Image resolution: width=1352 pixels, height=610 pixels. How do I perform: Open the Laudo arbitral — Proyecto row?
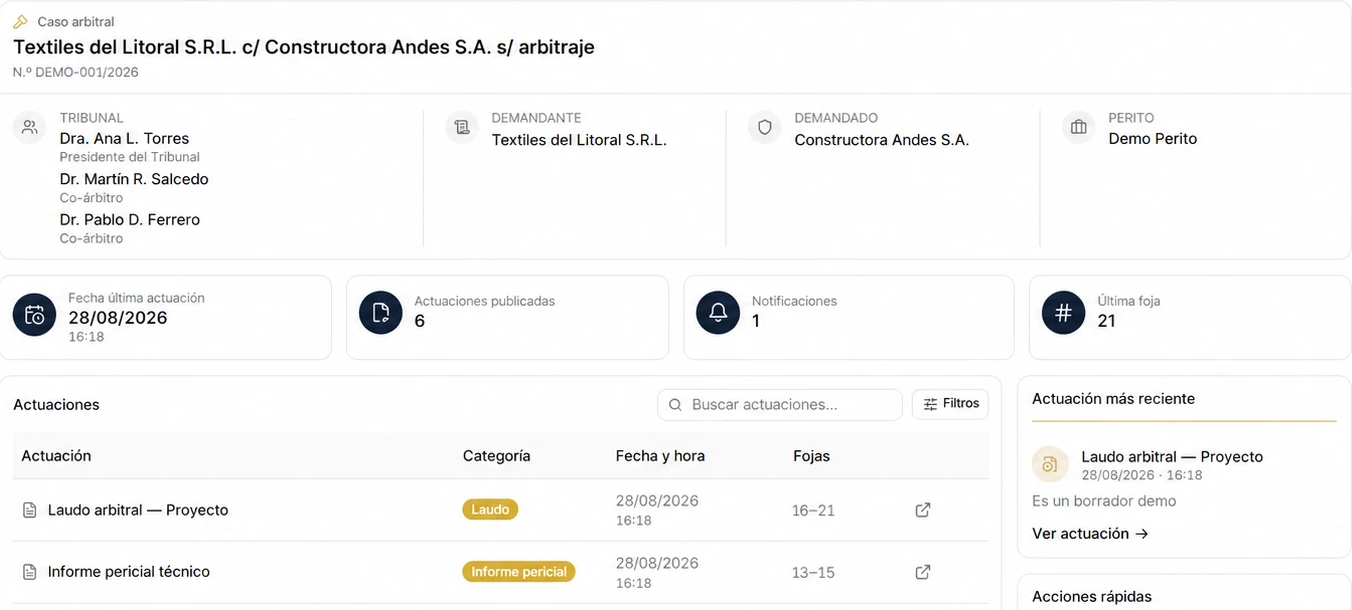(x=500, y=510)
